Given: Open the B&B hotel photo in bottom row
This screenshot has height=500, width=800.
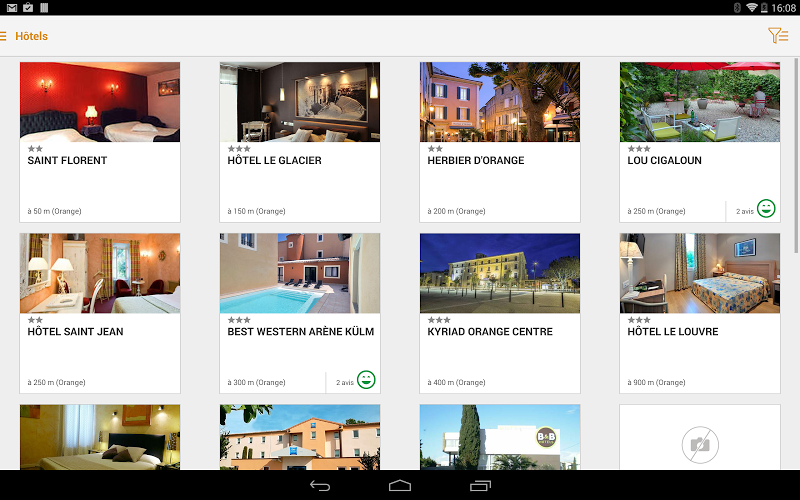Looking at the screenshot, I should point(500,437).
